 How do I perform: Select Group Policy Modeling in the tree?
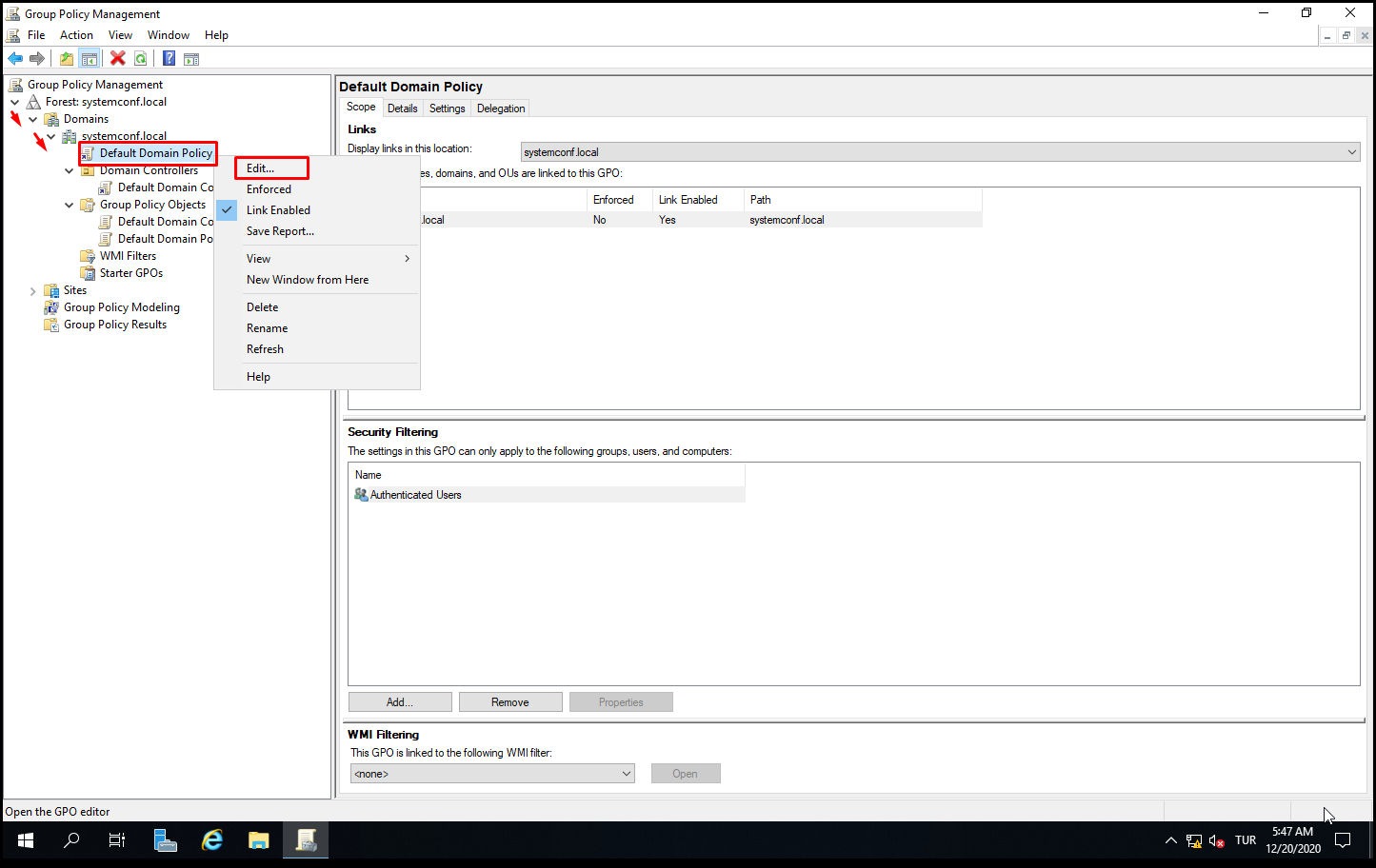[x=122, y=307]
